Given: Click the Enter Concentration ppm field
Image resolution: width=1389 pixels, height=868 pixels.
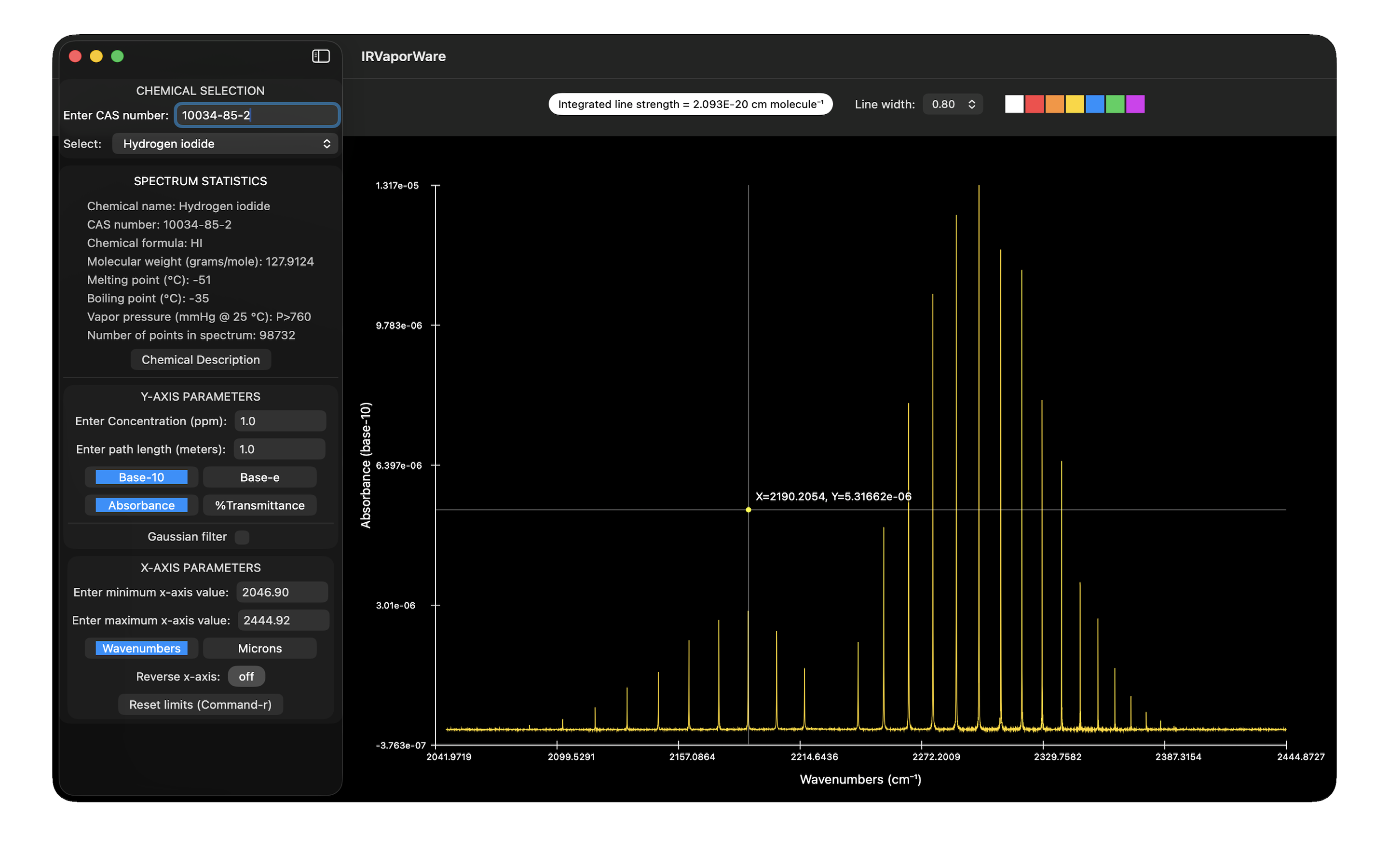Looking at the screenshot, I should tap(280, 421).
